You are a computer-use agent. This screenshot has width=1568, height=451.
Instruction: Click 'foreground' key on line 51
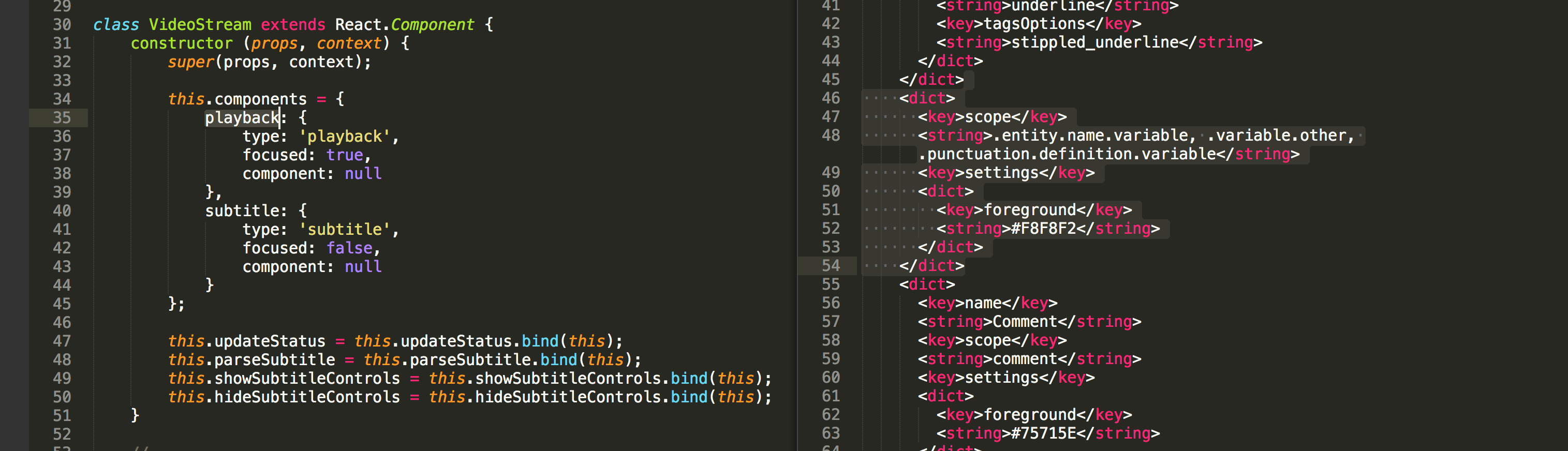[x=1029, y=210]
